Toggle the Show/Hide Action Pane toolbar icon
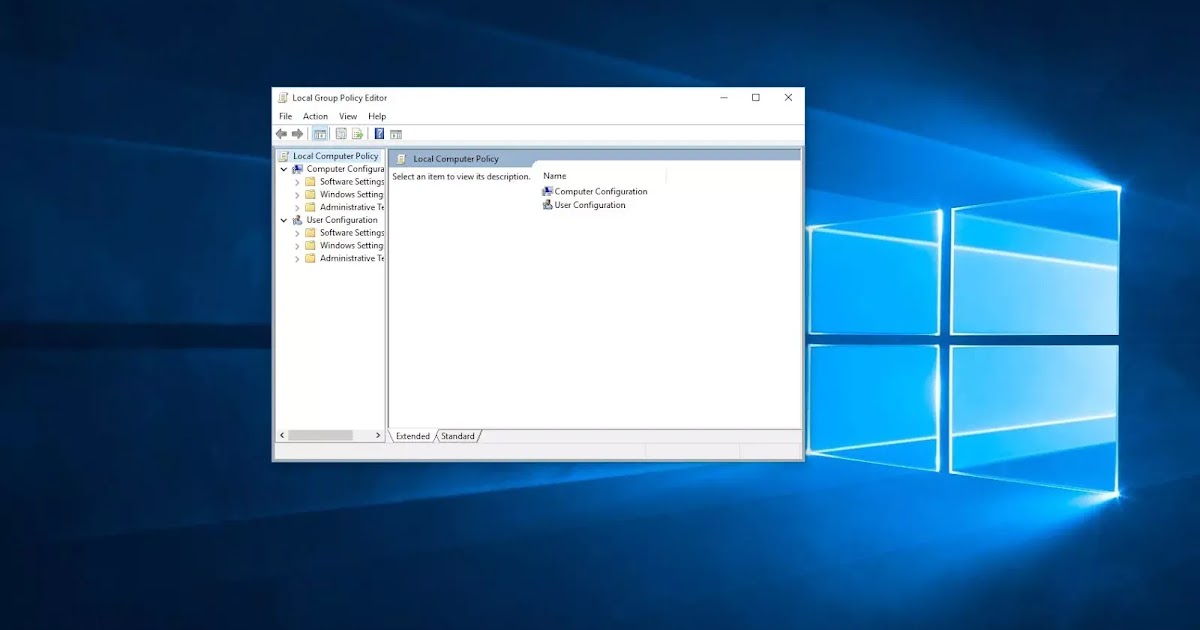Image resolution: width=1200 pixels, height=630 pixels. [396, 134]
